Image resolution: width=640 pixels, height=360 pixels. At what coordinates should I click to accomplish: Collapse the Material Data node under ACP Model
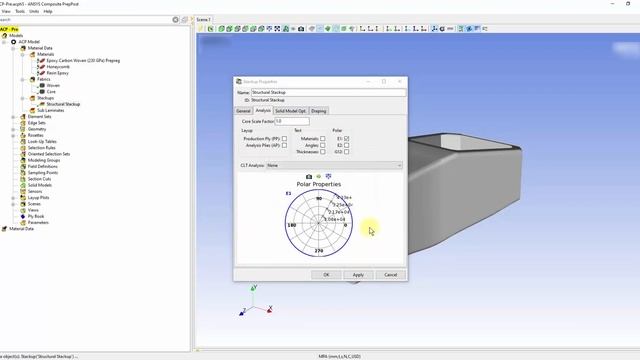click(x=13, y=48)
